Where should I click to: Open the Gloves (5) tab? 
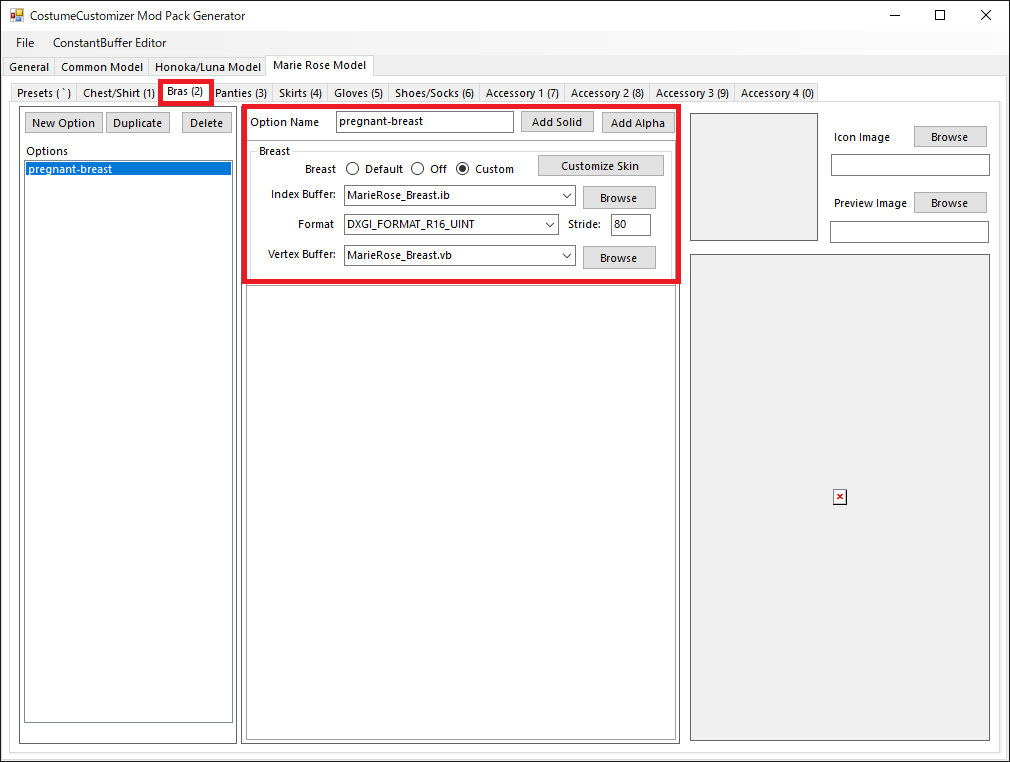pyautogui.click(x=358, y=93)
